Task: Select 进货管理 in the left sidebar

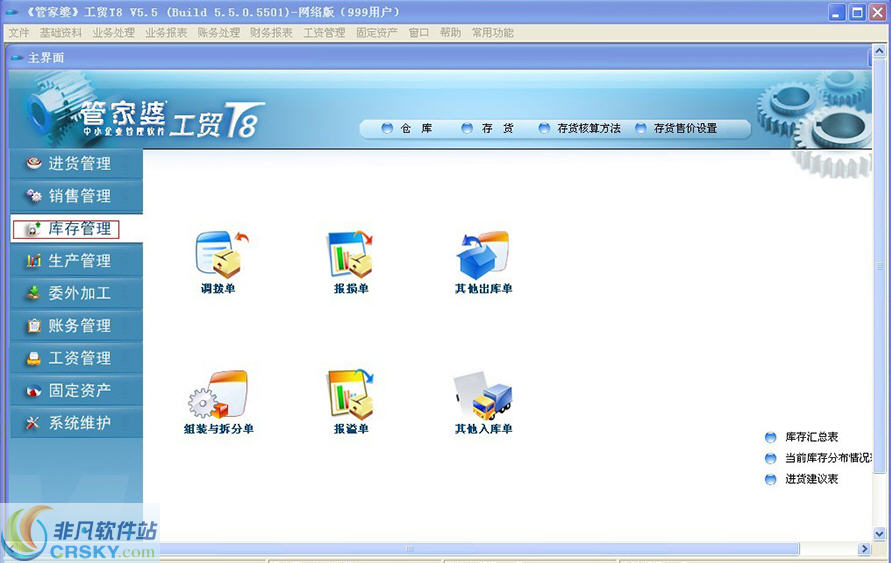Action: pyautogui.click(x=78, y=164)
